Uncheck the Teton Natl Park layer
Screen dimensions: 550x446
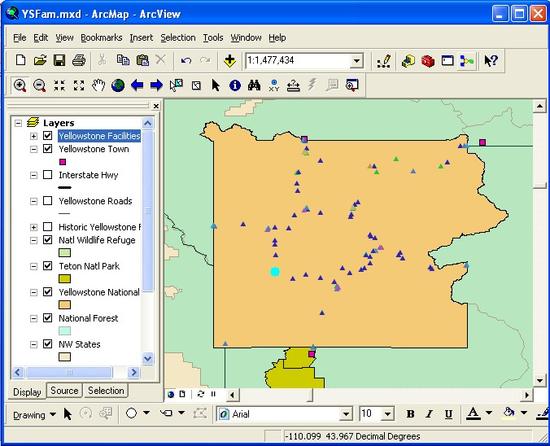(48, 266)
